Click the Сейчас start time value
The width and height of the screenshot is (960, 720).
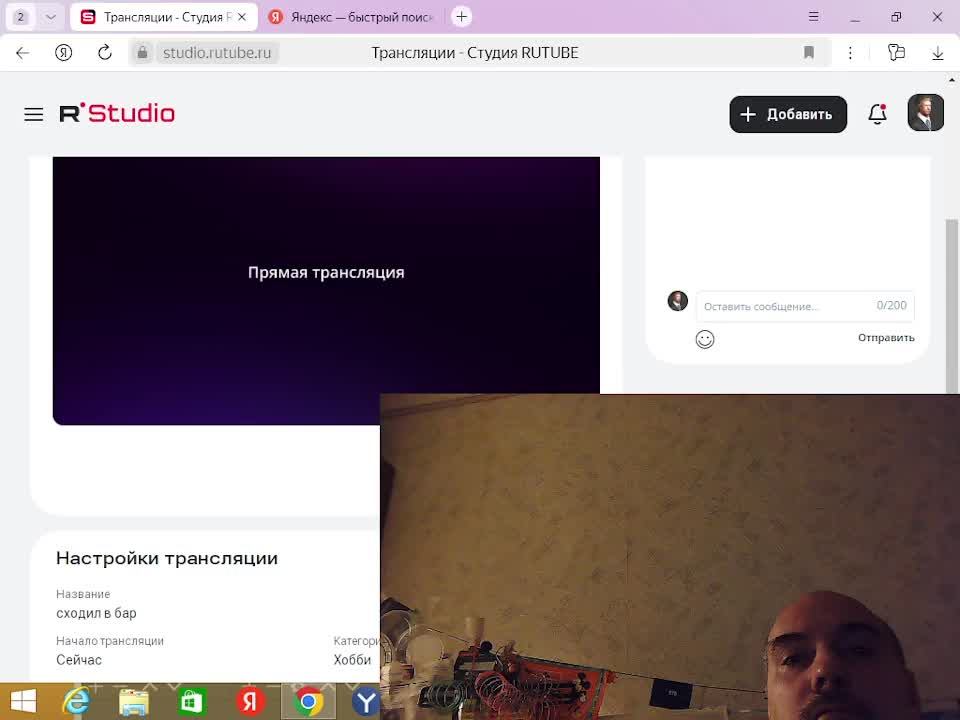[x=78, y=660]
